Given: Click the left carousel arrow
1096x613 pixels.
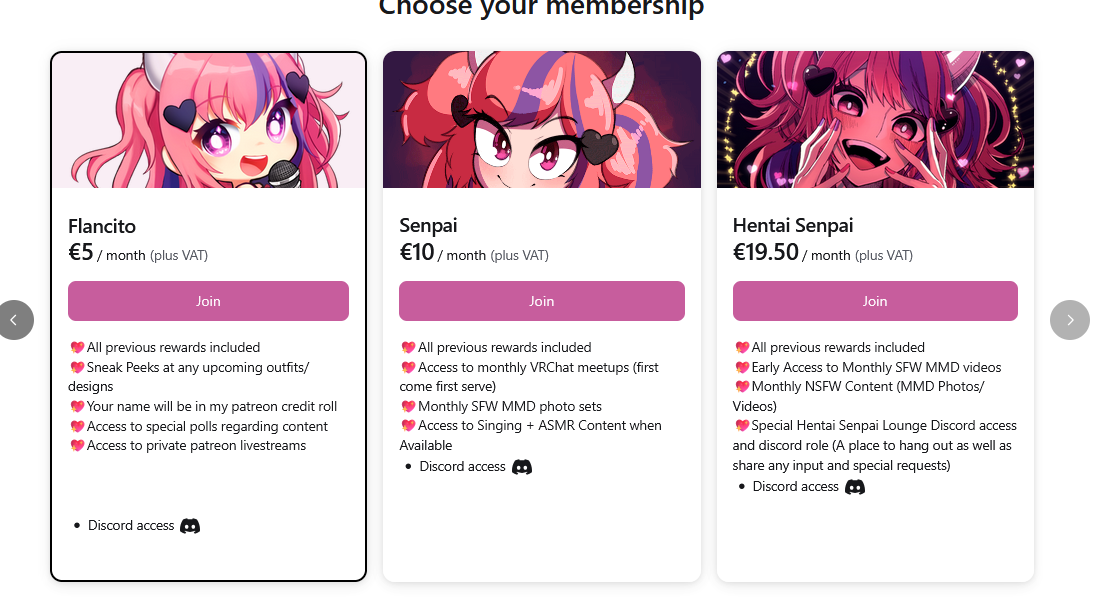Looking at the screenshot, I should [x=15, y=320].
